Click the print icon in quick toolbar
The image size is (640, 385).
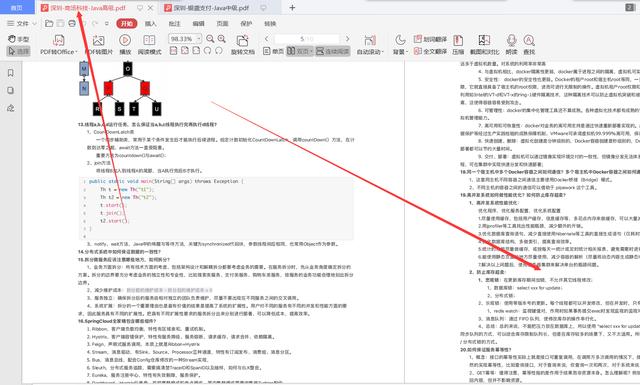tap(72, 23)
